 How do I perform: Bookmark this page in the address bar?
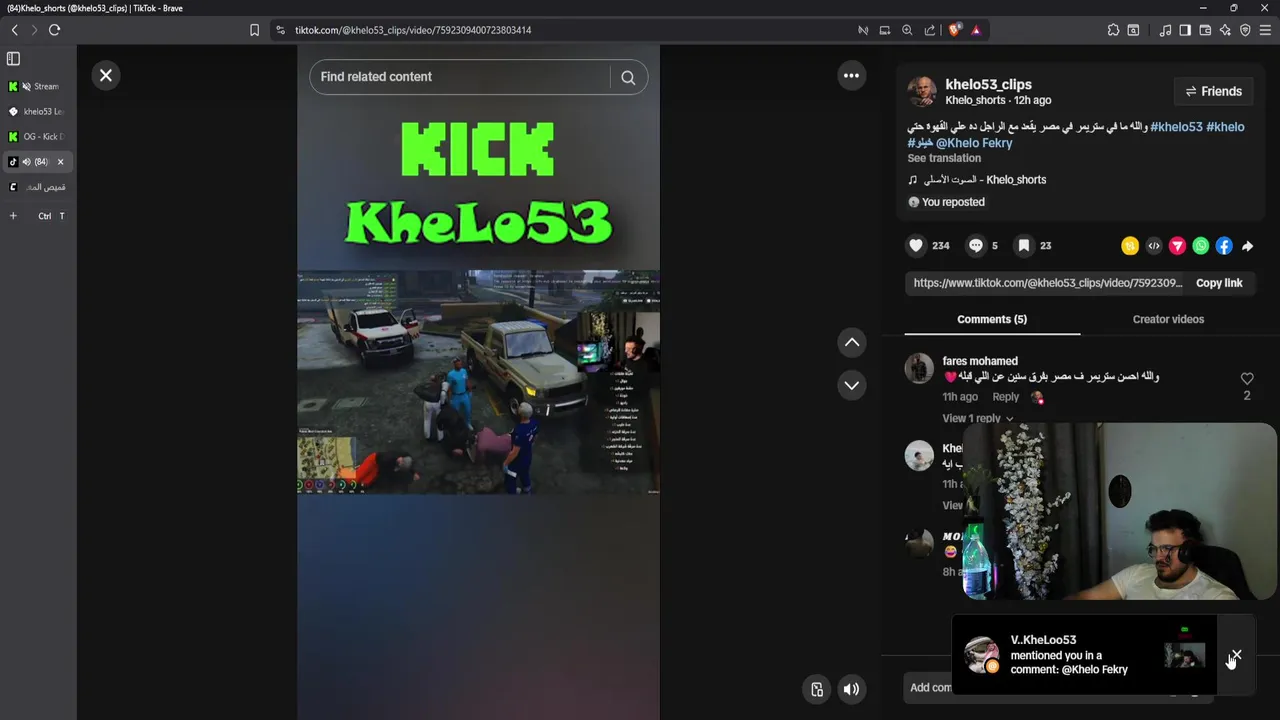254,30
